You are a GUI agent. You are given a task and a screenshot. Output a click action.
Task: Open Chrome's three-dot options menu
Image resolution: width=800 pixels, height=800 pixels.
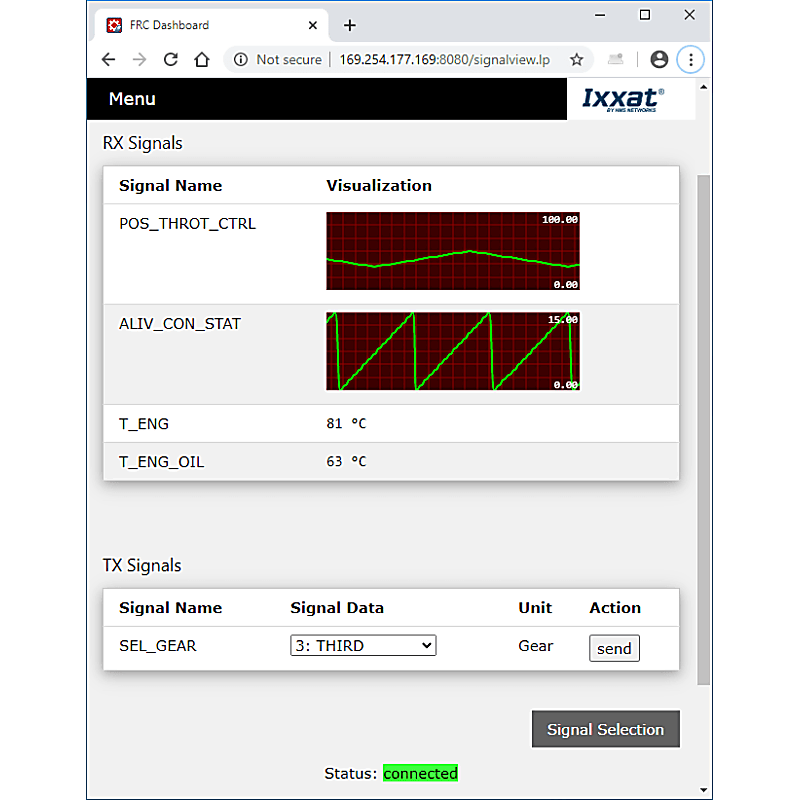pyautogui.click(x=691, y=59)
